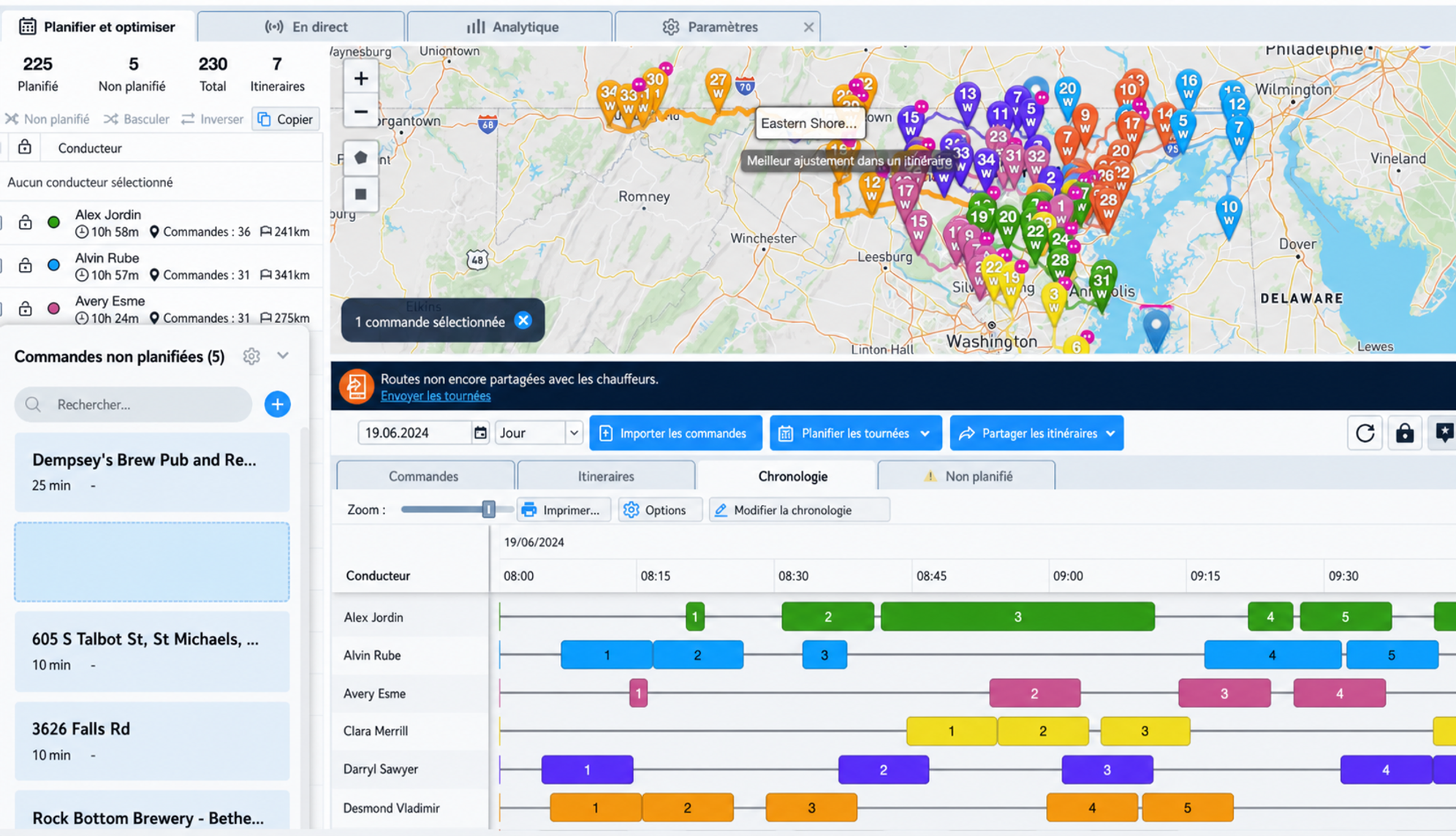Click the orange routes sharing icon
The image size is (1456, 836).
[356, 386]
